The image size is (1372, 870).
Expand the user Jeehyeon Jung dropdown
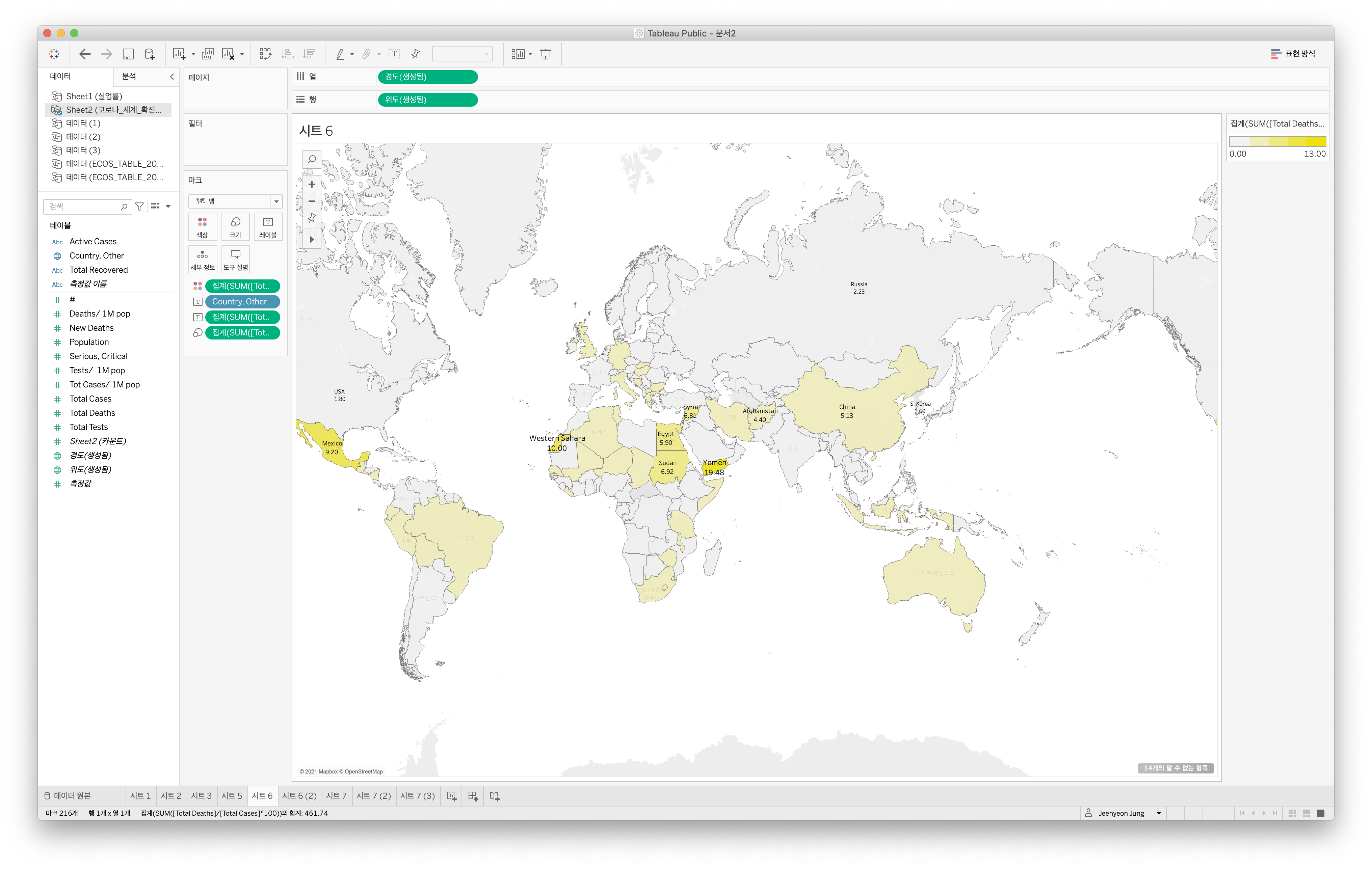(x=1159, y=813)
